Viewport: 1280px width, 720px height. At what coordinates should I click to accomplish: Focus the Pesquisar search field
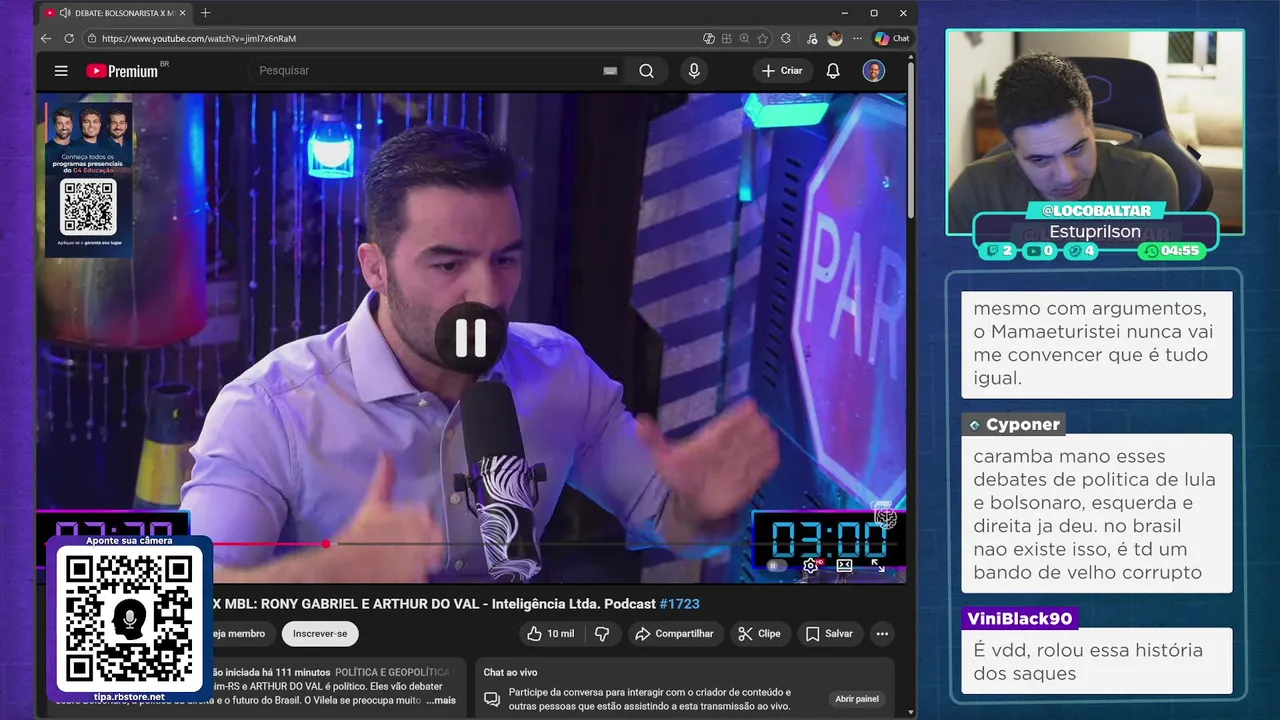[x=425, y=71]
